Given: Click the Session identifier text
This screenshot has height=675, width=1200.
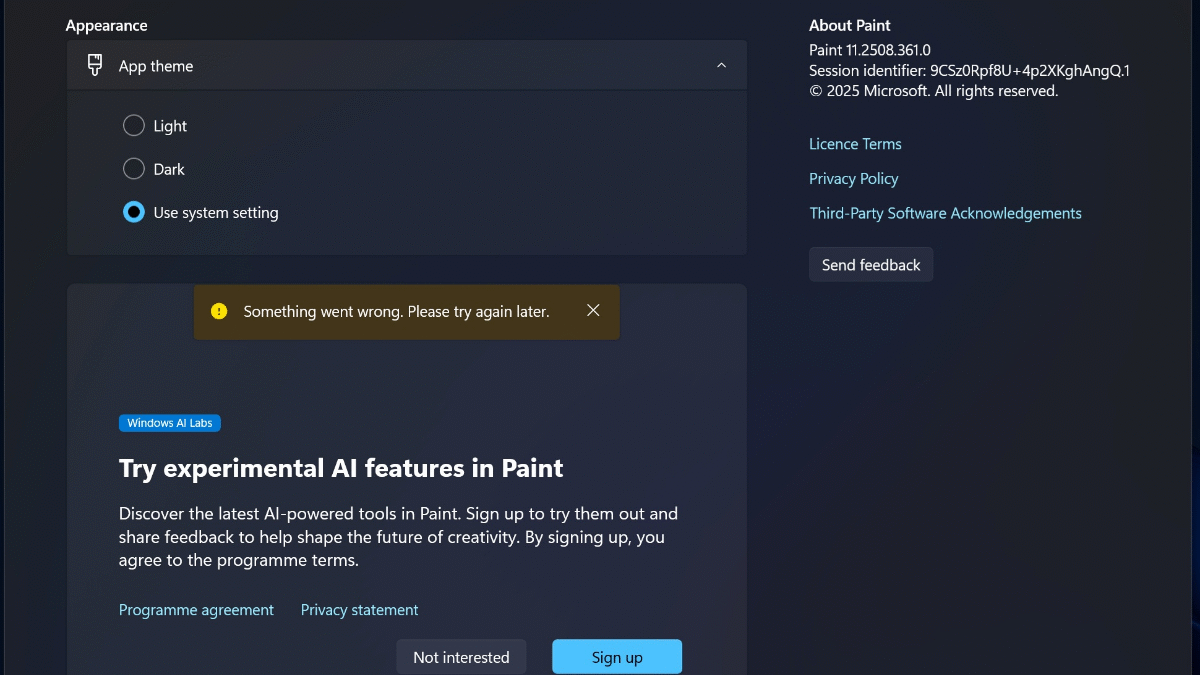Looking at the screenshot, I should coord(969,71).
